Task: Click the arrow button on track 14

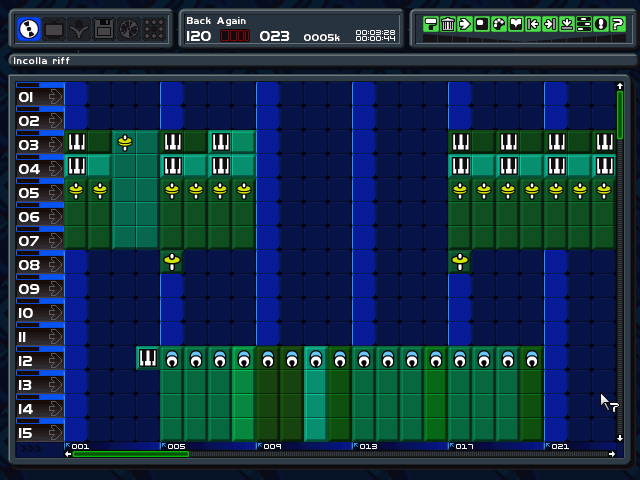Action: point(55,409)
